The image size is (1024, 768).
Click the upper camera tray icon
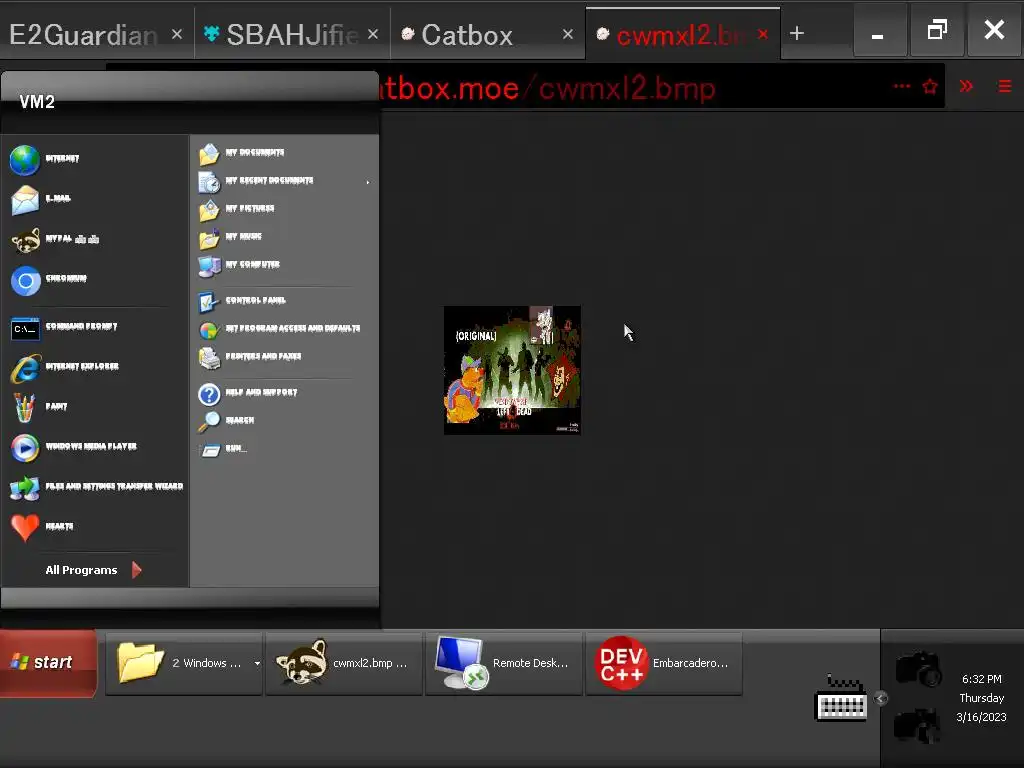[918, 668]
